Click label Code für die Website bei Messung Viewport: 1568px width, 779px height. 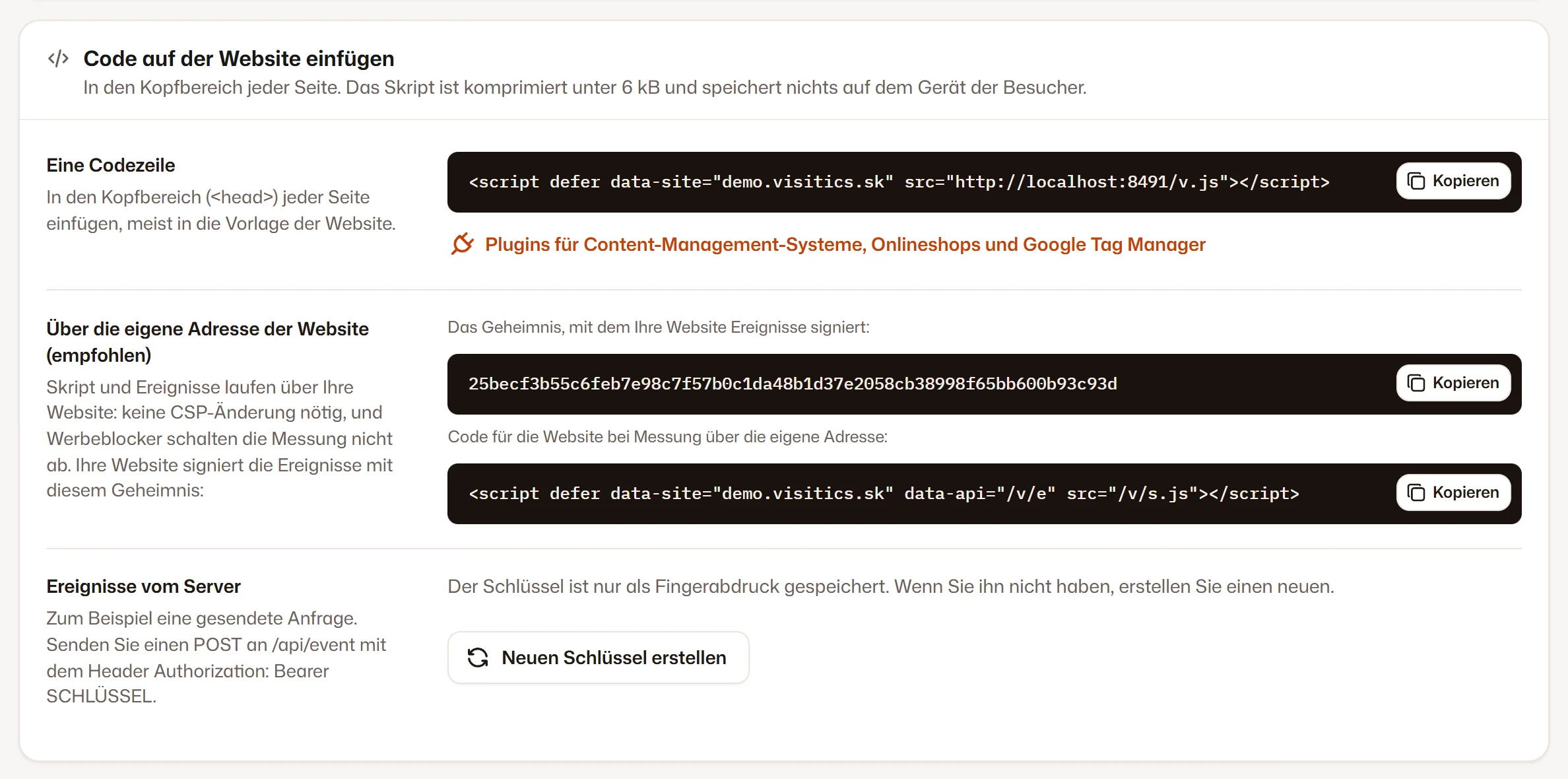pyautogui.click(x=668, y=437)
